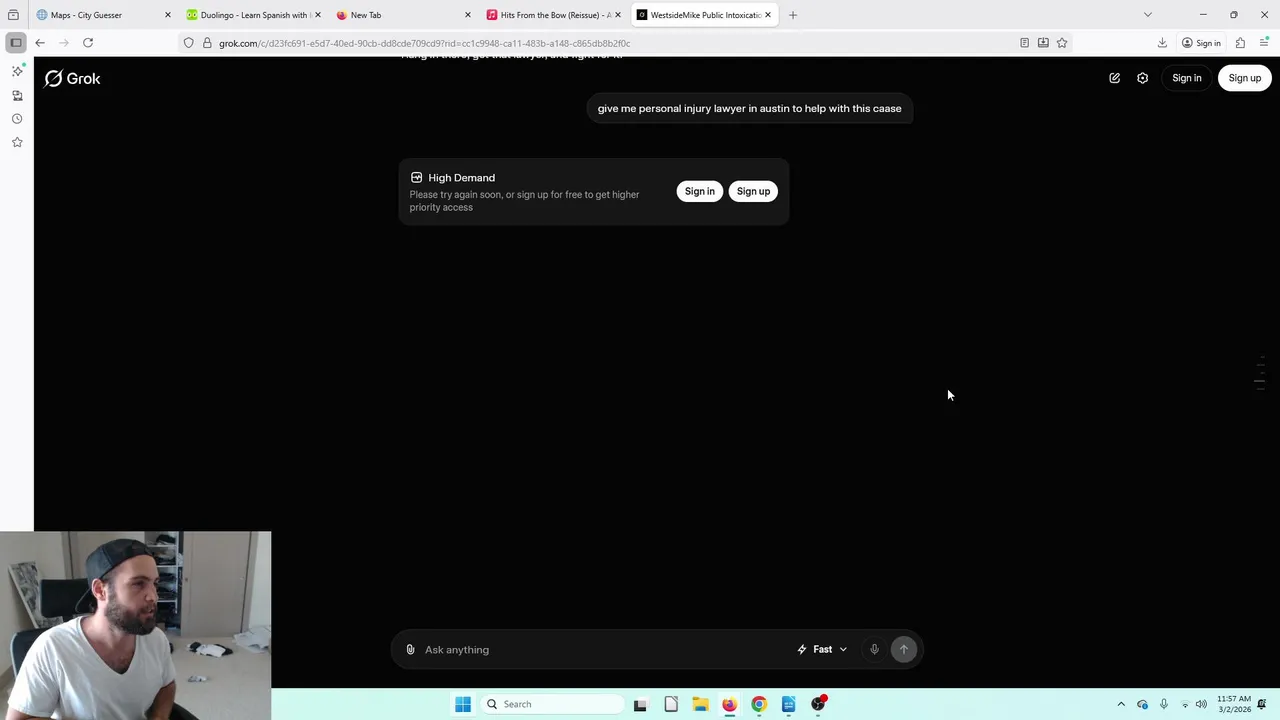Toggle Reader View in the address bar
This screenshot has width=1280, height=720.
point(1024,43)
